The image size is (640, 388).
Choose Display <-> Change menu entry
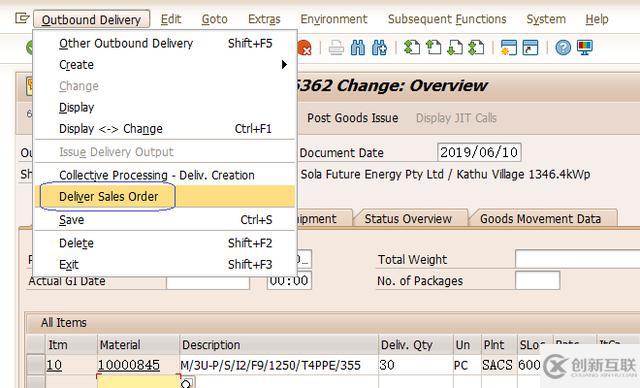coord(165,129)
